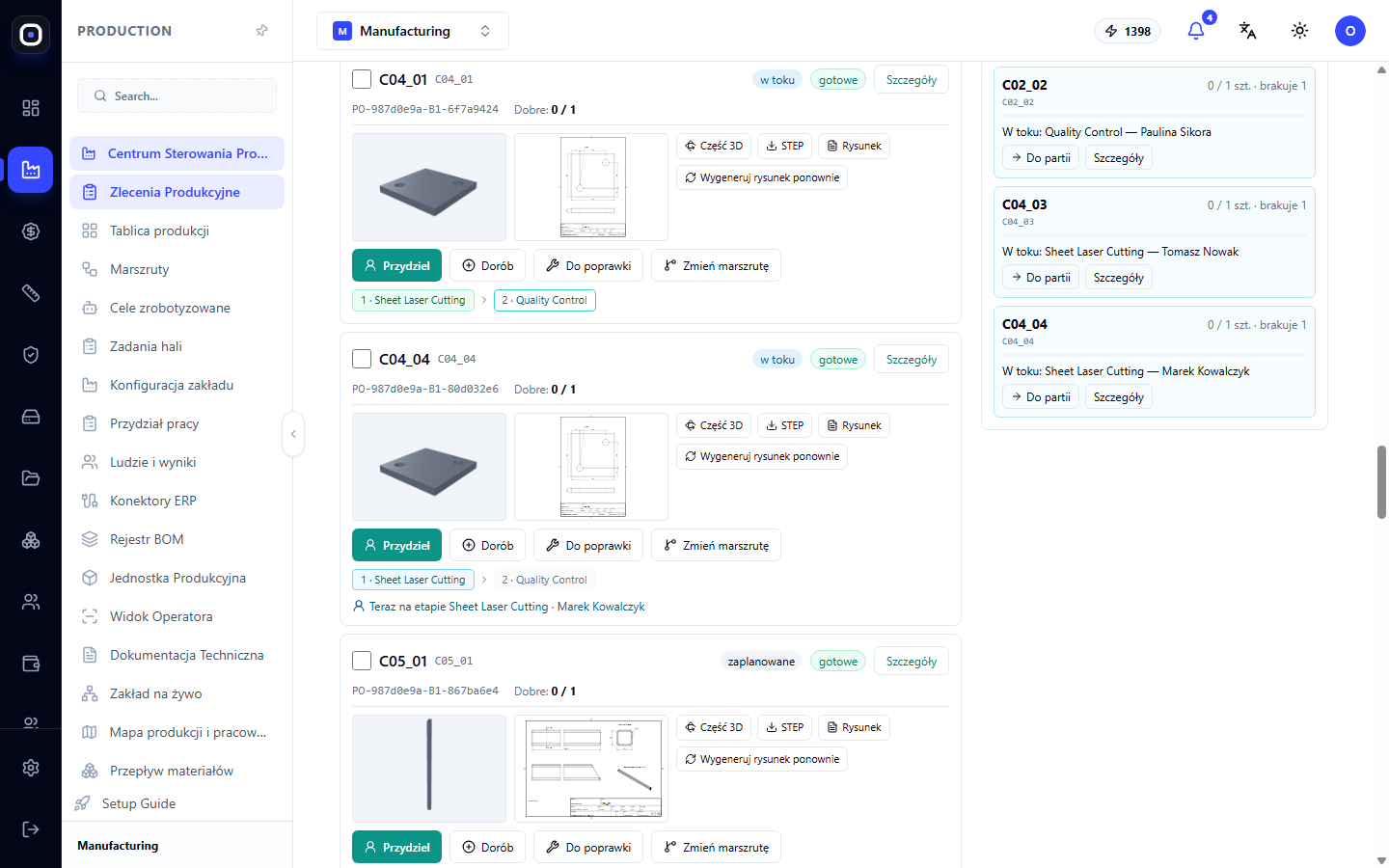The height and width of the screenshot is (868, 1389).
Task: Tick the checkbox for order C05_01
Action: (x=362, y=661)
